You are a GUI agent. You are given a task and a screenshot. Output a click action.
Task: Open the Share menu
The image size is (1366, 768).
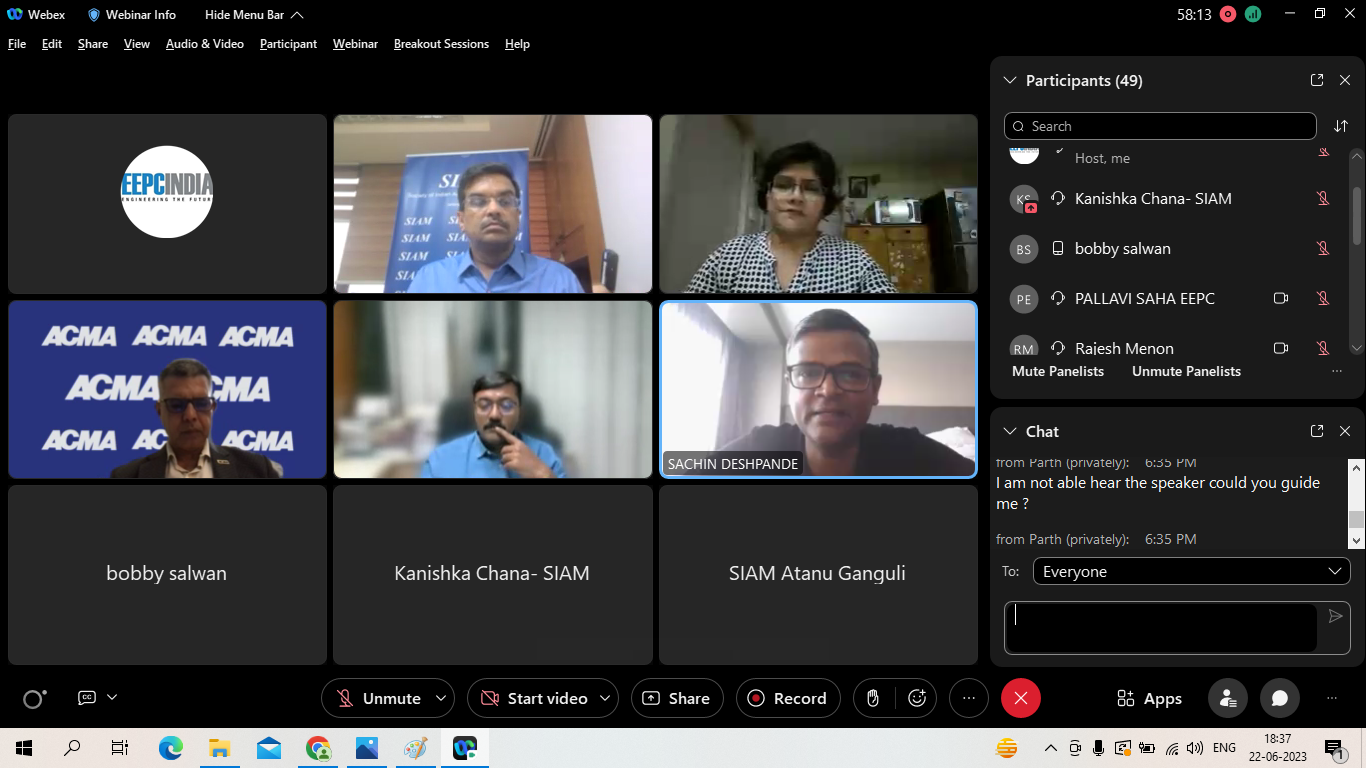click(93, 44)
